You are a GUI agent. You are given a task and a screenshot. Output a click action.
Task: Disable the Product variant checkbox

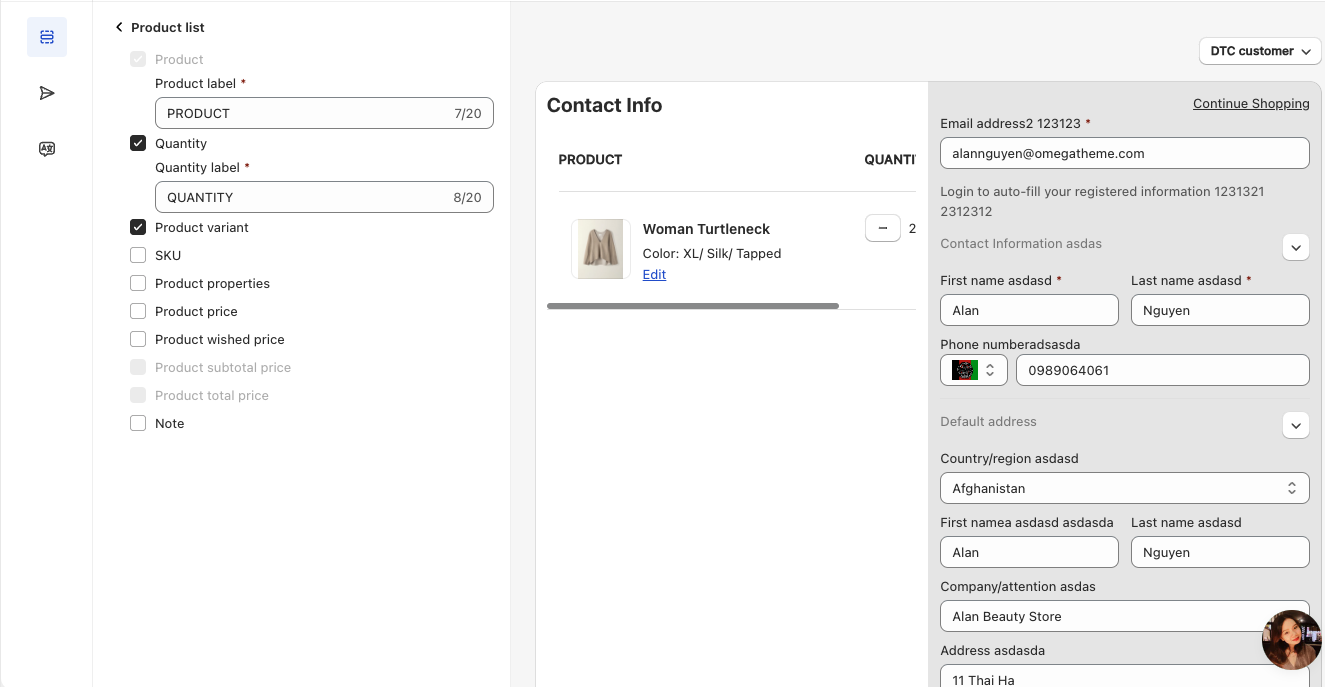click(138, 227)
